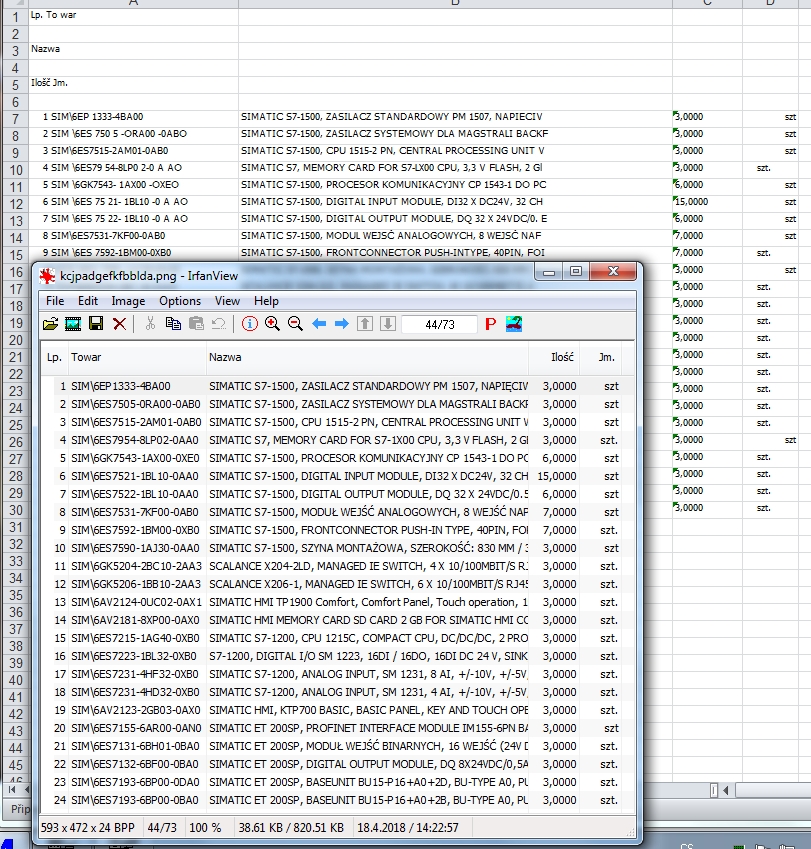Click the Save floppy disk icon
This screenshot has height=849, width=811.
pyautogui.click(x=96, y=324)
